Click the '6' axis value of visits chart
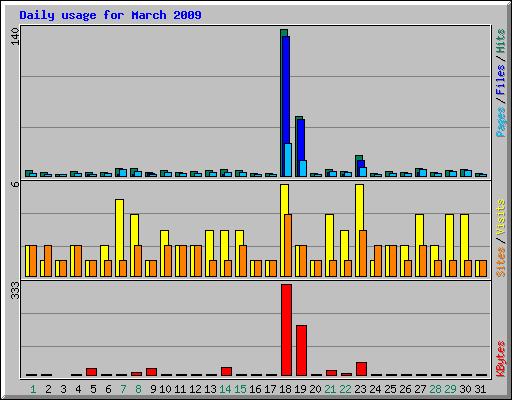The width and height of the screenshot is (512, 400). 15,184
